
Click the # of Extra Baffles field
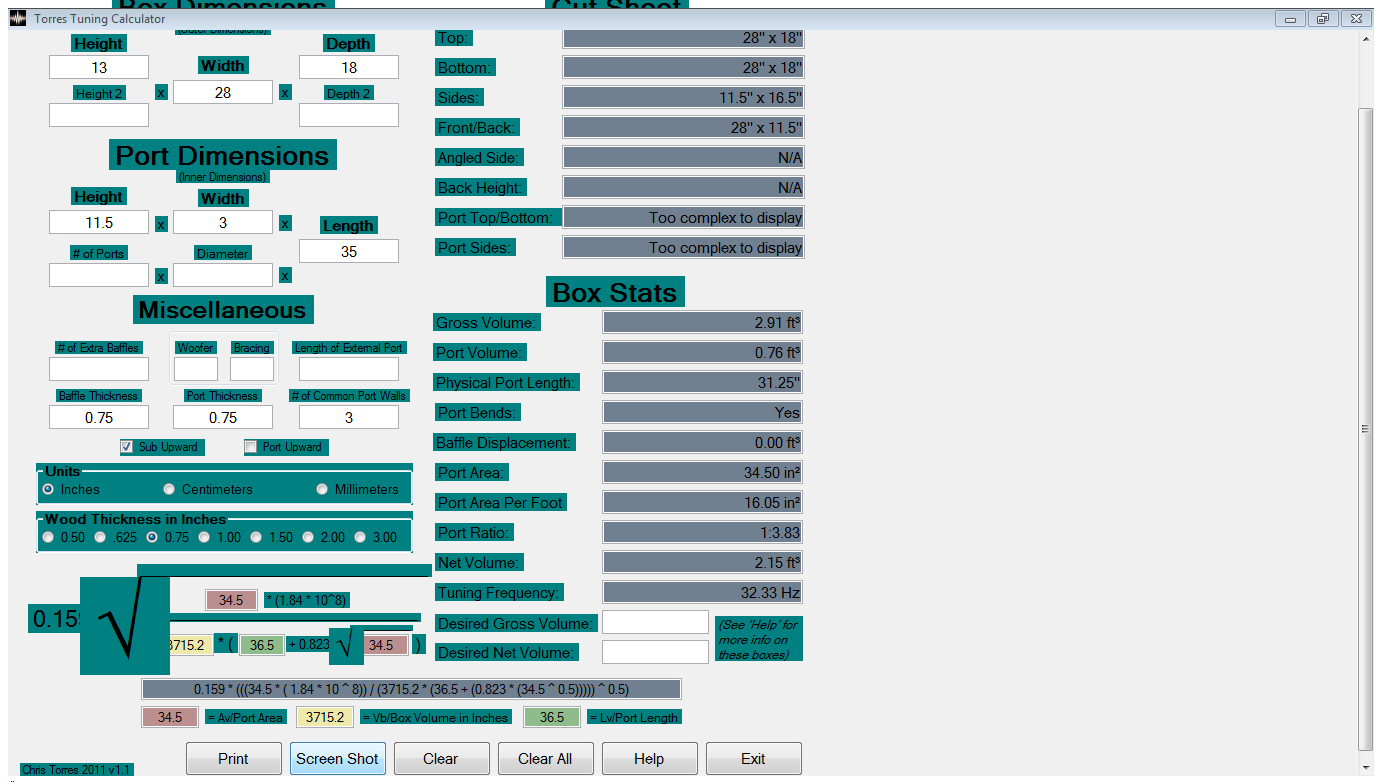pyautogui.click(x=99, y=369)
